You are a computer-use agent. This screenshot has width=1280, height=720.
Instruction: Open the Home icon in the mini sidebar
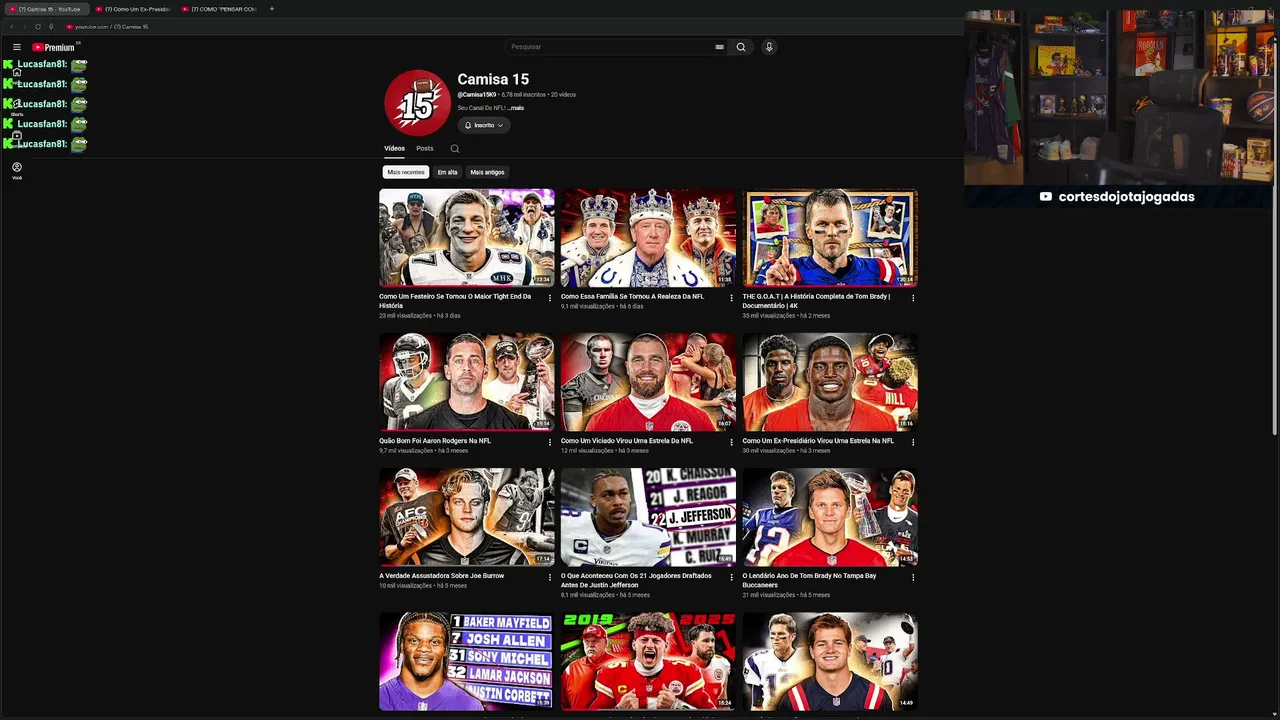tap(17, 72)
